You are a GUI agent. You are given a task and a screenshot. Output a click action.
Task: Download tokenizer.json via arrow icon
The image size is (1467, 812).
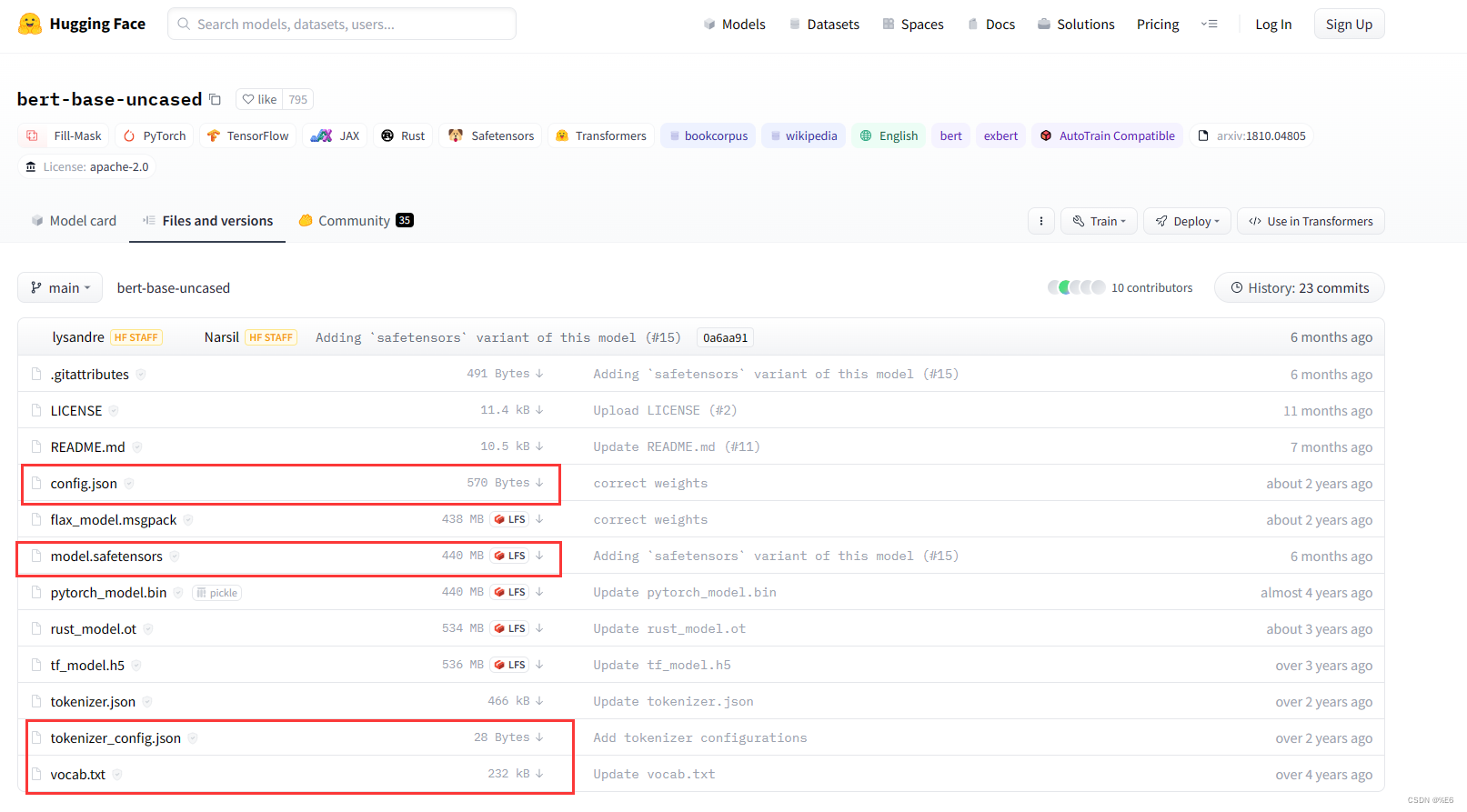click(539, 701)
